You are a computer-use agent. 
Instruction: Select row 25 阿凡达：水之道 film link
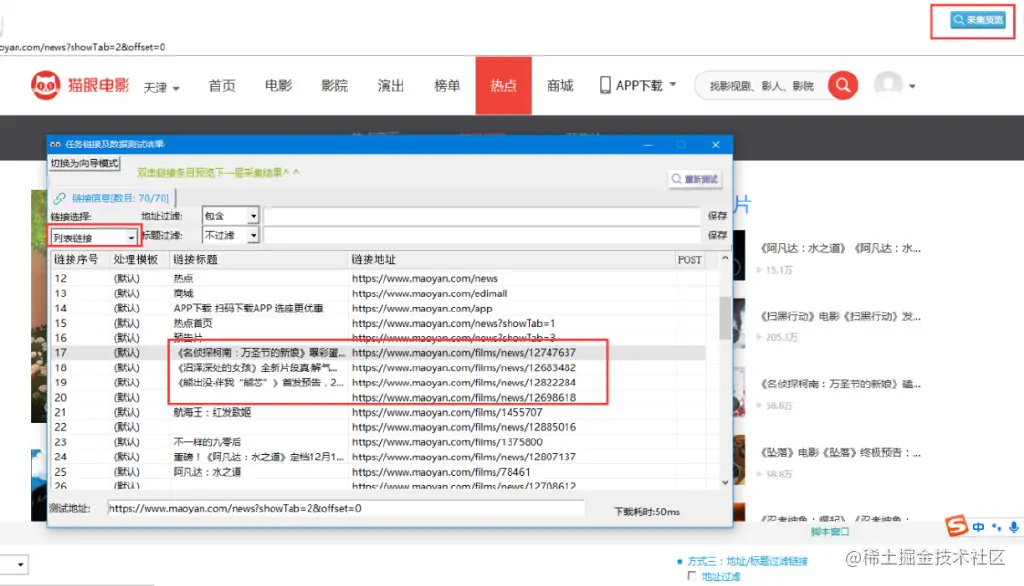(379, 472)
